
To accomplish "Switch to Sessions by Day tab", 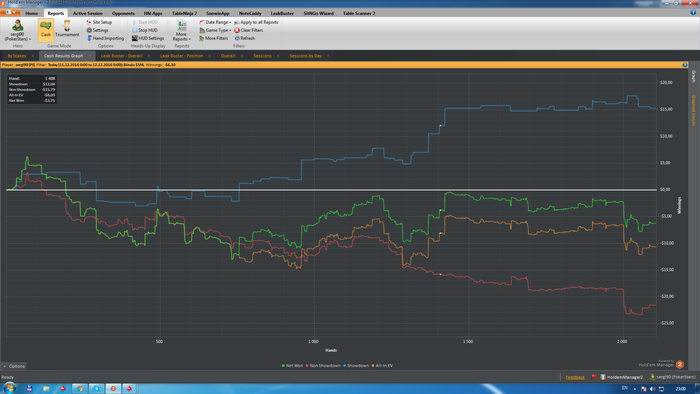I will pos(305,56).
